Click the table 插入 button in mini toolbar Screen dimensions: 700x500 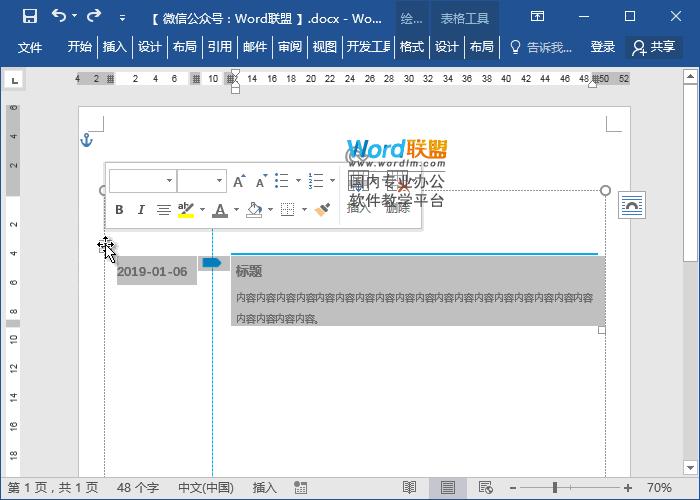coord(358,192)
